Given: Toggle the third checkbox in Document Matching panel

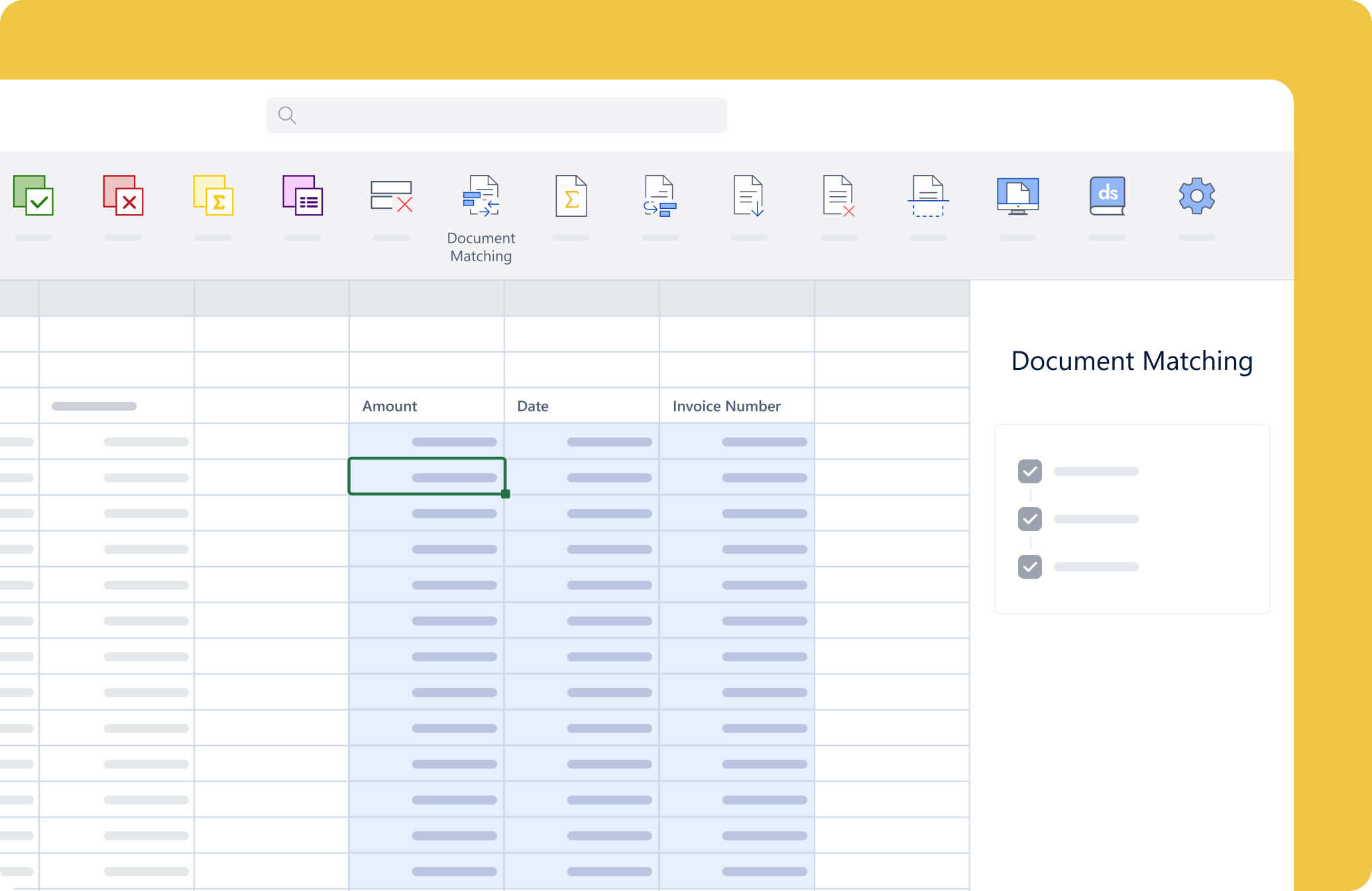Looking at the screenshot, I should [x=1029, y=567].
